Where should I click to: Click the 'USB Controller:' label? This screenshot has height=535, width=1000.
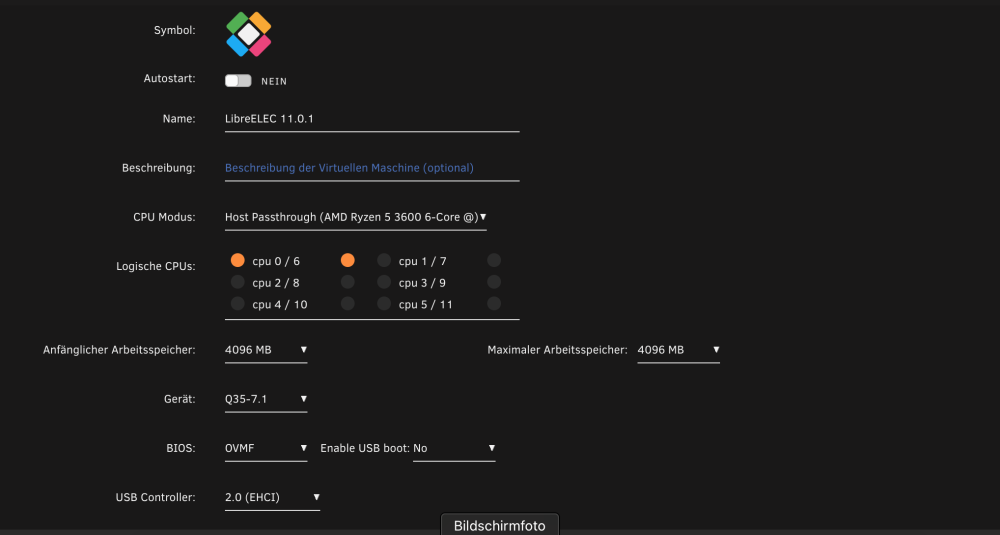(x=156, y=497)
